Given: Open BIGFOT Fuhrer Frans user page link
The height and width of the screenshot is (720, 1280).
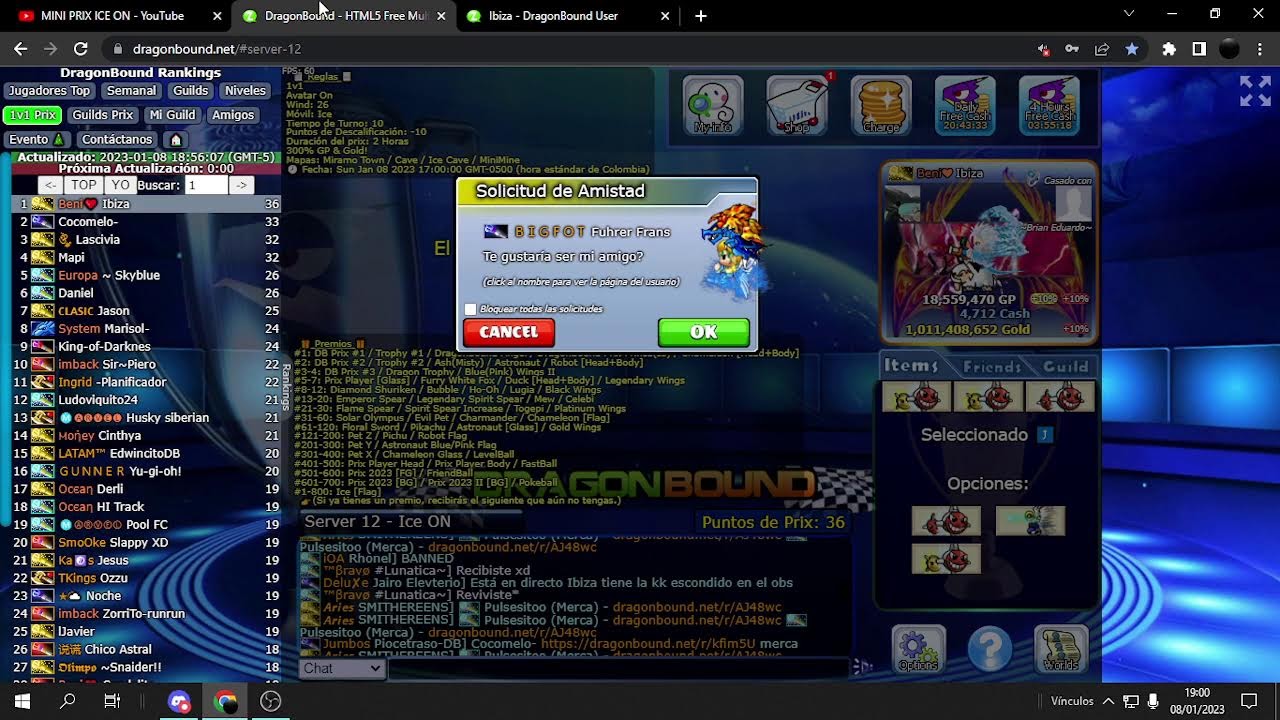Looking at the screenshot, I should point(592,231).
